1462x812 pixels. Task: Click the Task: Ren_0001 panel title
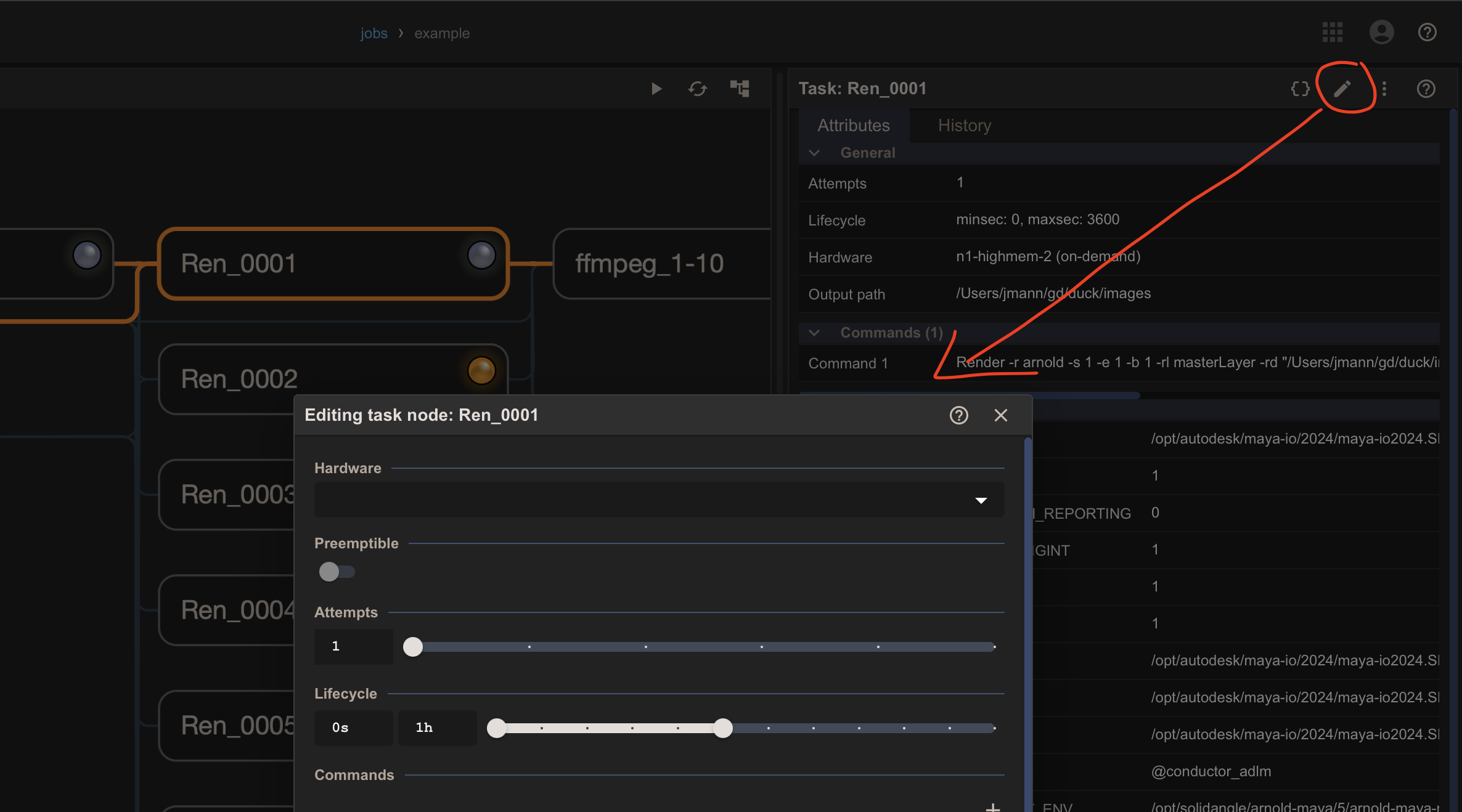coord(862,89)
